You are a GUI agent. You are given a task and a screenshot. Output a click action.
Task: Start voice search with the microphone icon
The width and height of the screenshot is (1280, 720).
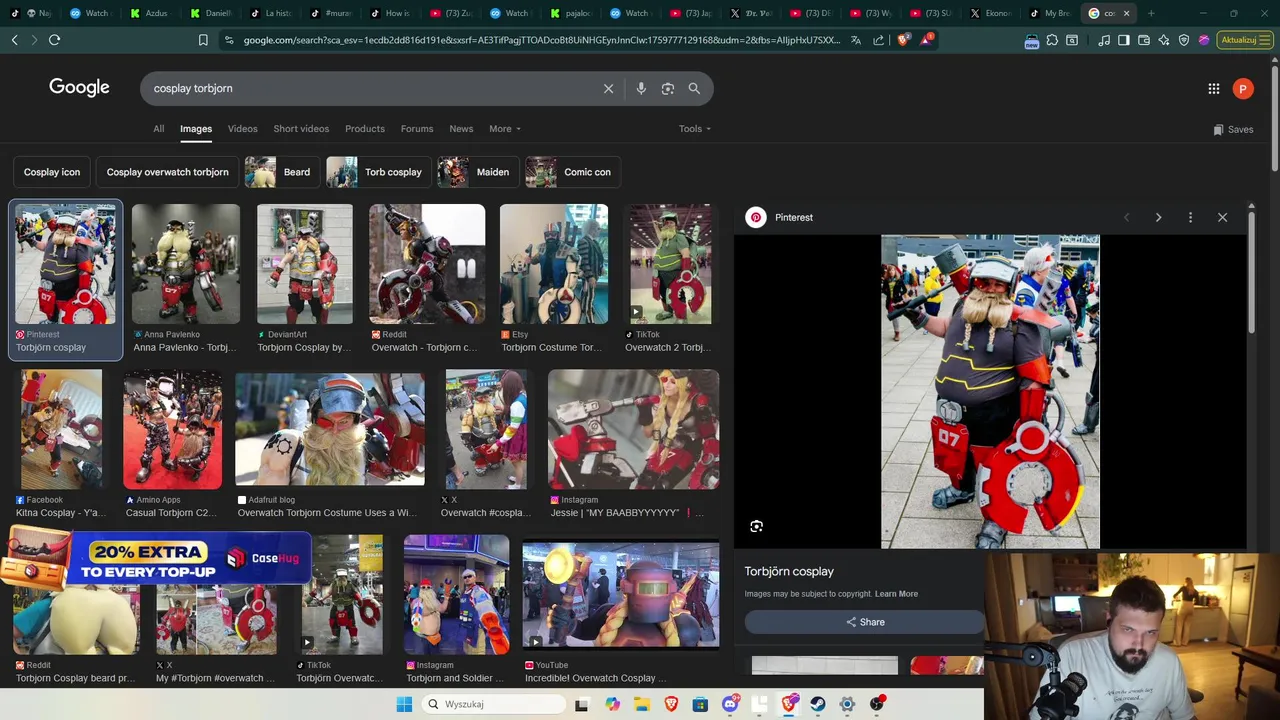pos(641,88)
